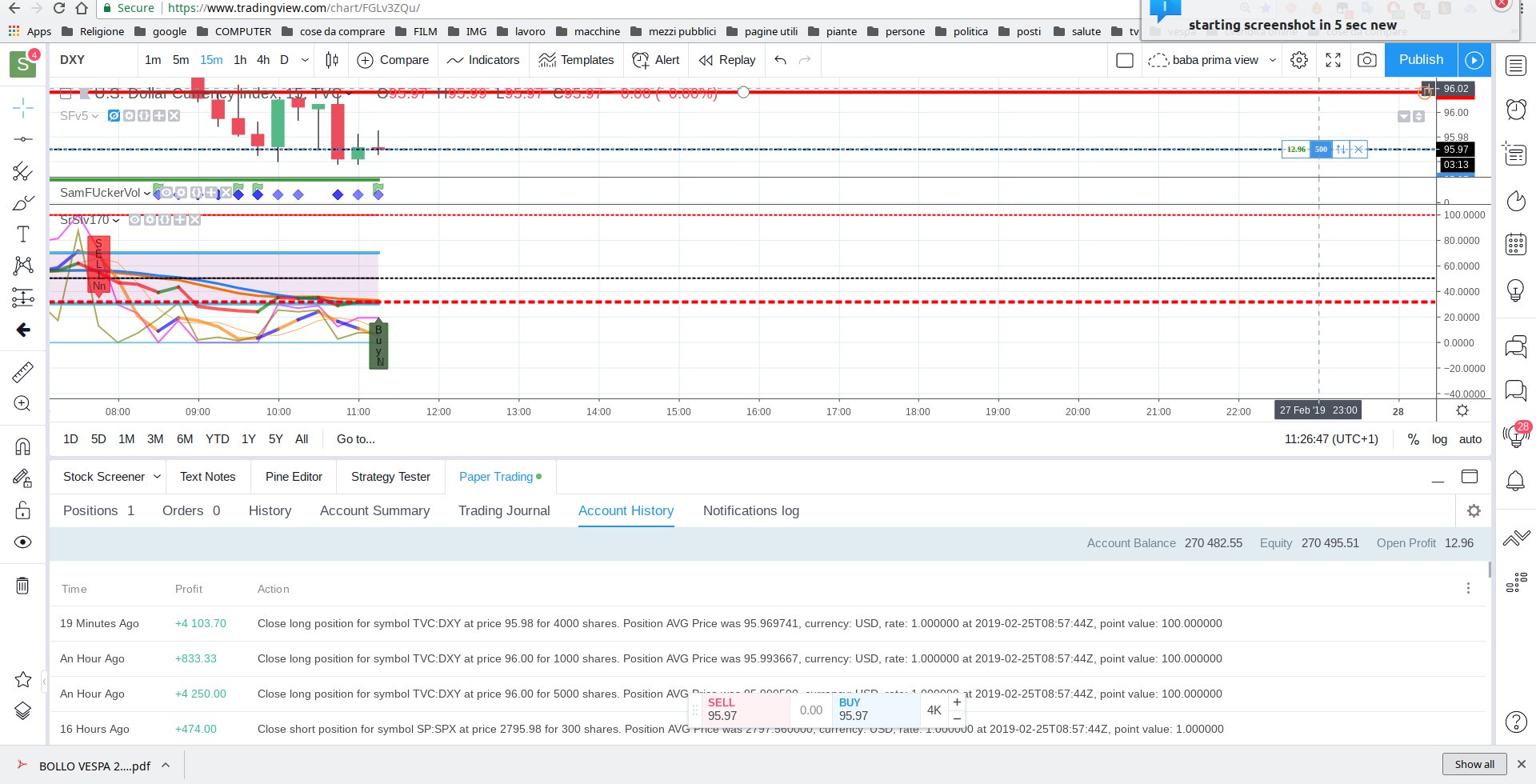The width and height of the screenshot is (1536, 784).
Task: Click the back arrow icon in left toolbar
Action: (x=22, y=330)
